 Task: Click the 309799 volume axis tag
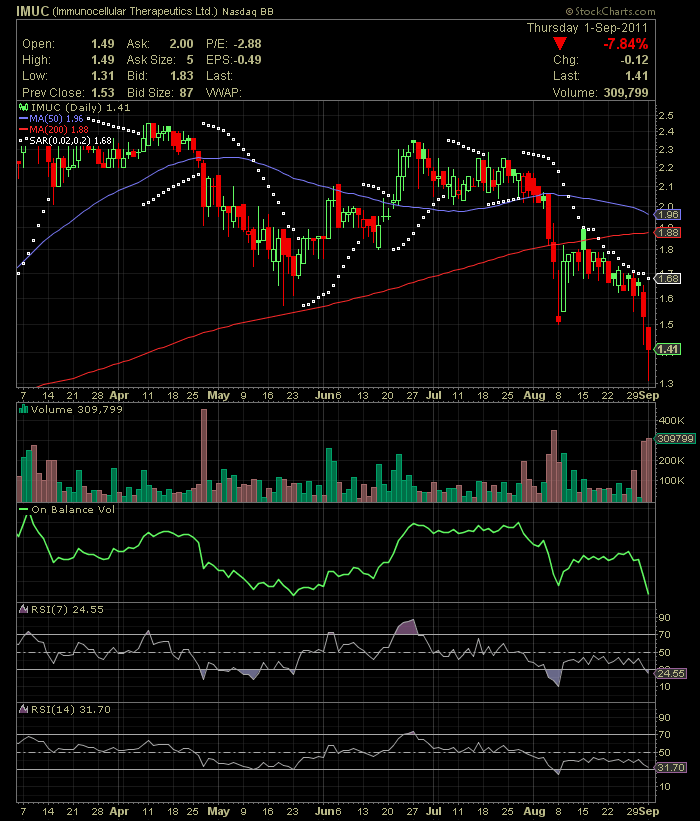(675, 438)
